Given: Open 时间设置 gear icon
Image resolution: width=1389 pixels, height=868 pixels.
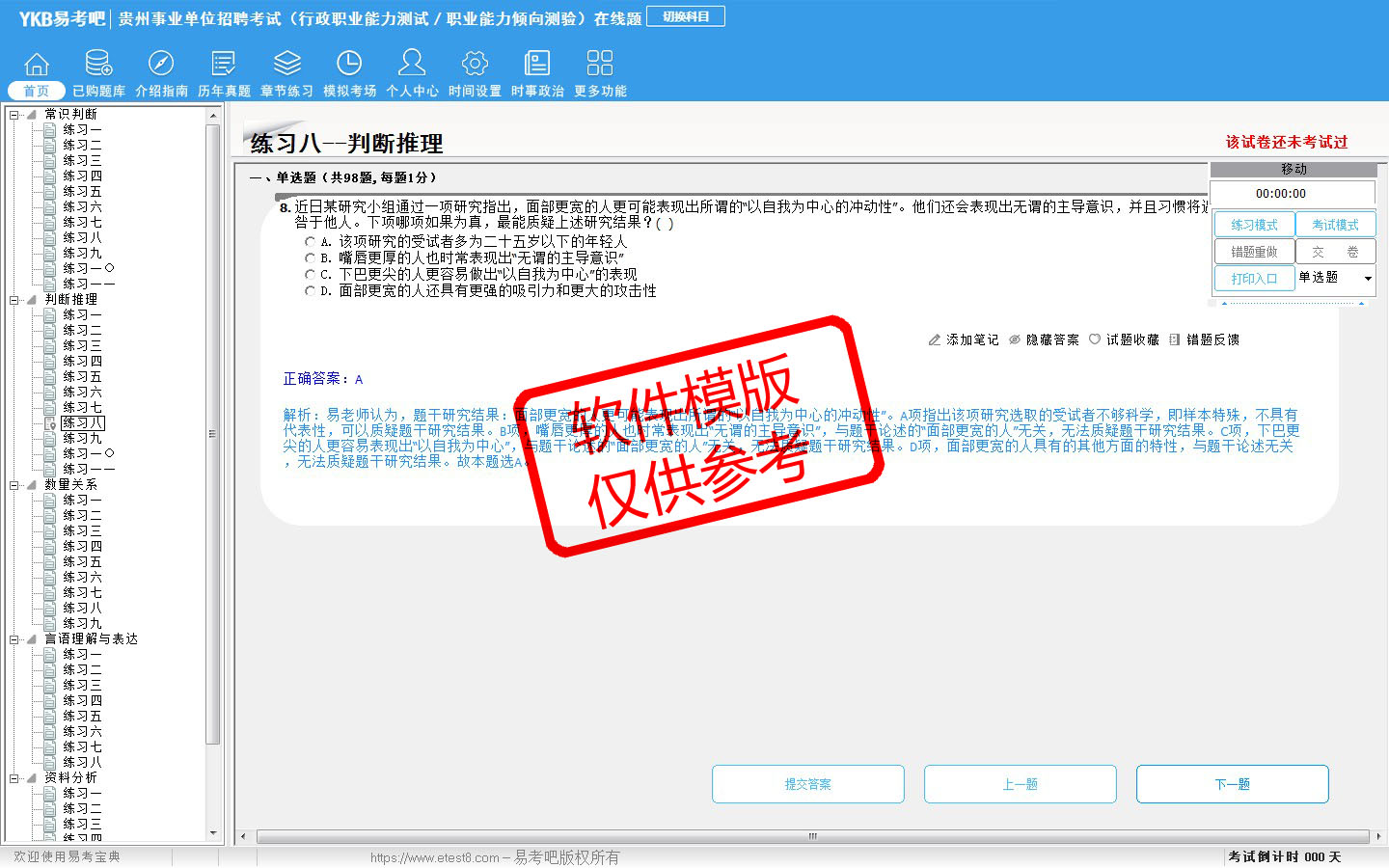Looking at the screenshot, I should [475, 65].
